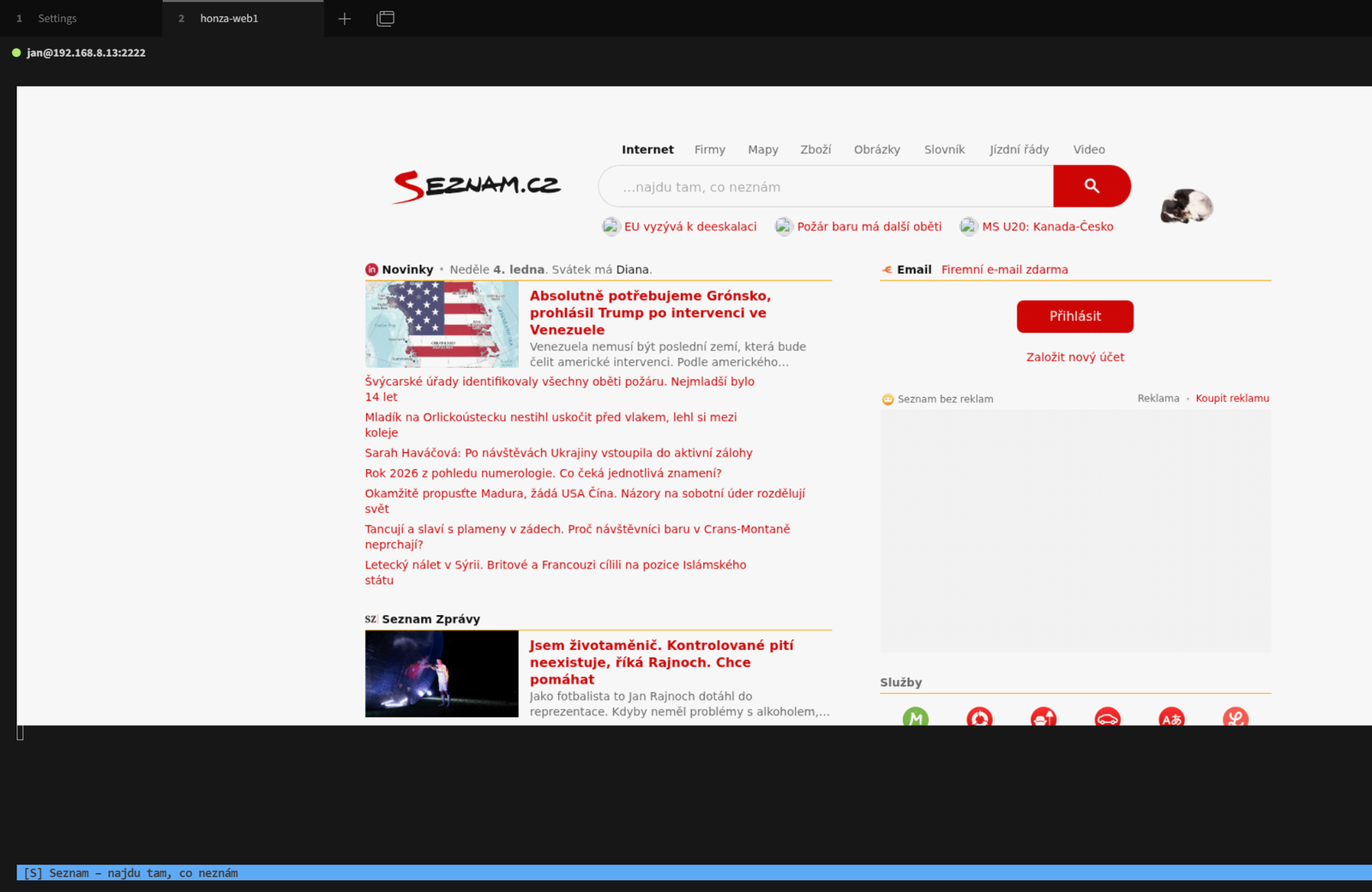Open Tancují a slaví s plameny article
The height and width of the screenshot is (892, 1372).
[577, 537]
